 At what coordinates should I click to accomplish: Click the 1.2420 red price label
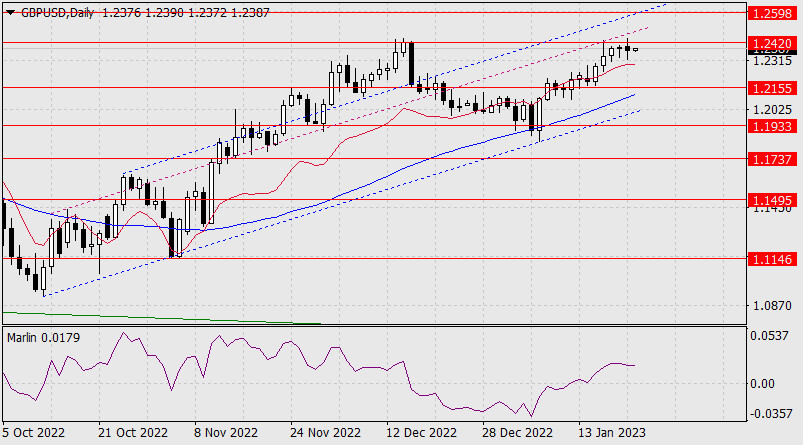pyautogui.click(x=772, y=43)
